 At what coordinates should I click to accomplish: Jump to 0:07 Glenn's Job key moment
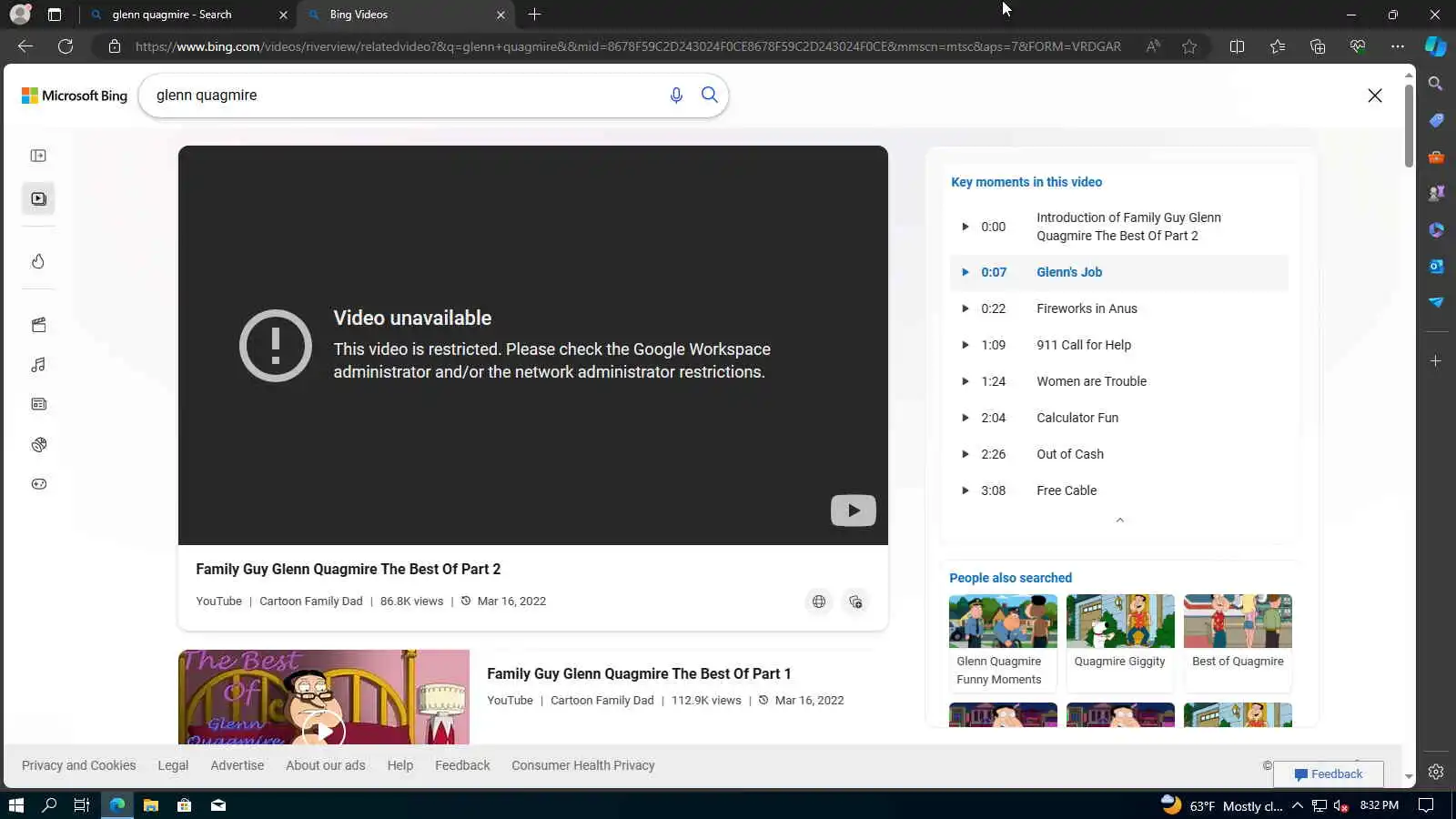[1119, 272]
